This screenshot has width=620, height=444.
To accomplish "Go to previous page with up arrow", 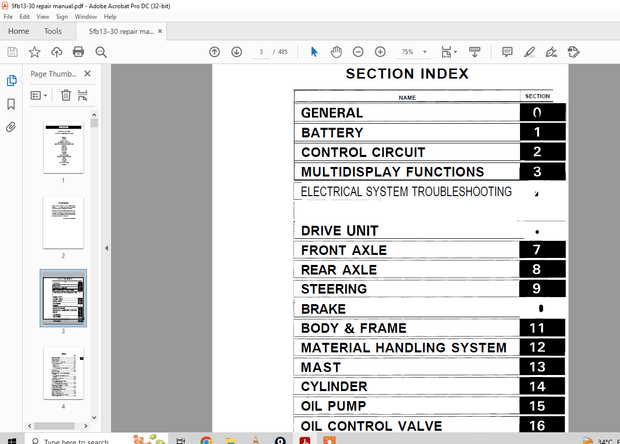I will tap(214, 52).
